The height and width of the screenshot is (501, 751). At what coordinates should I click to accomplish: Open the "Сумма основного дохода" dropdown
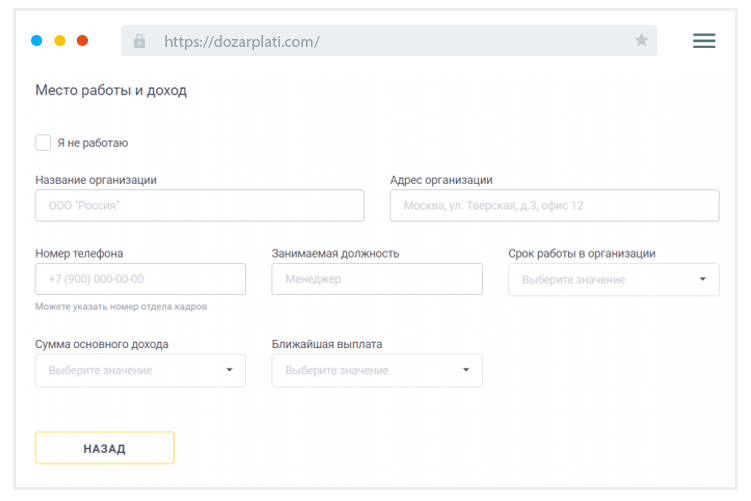point(140,370)
